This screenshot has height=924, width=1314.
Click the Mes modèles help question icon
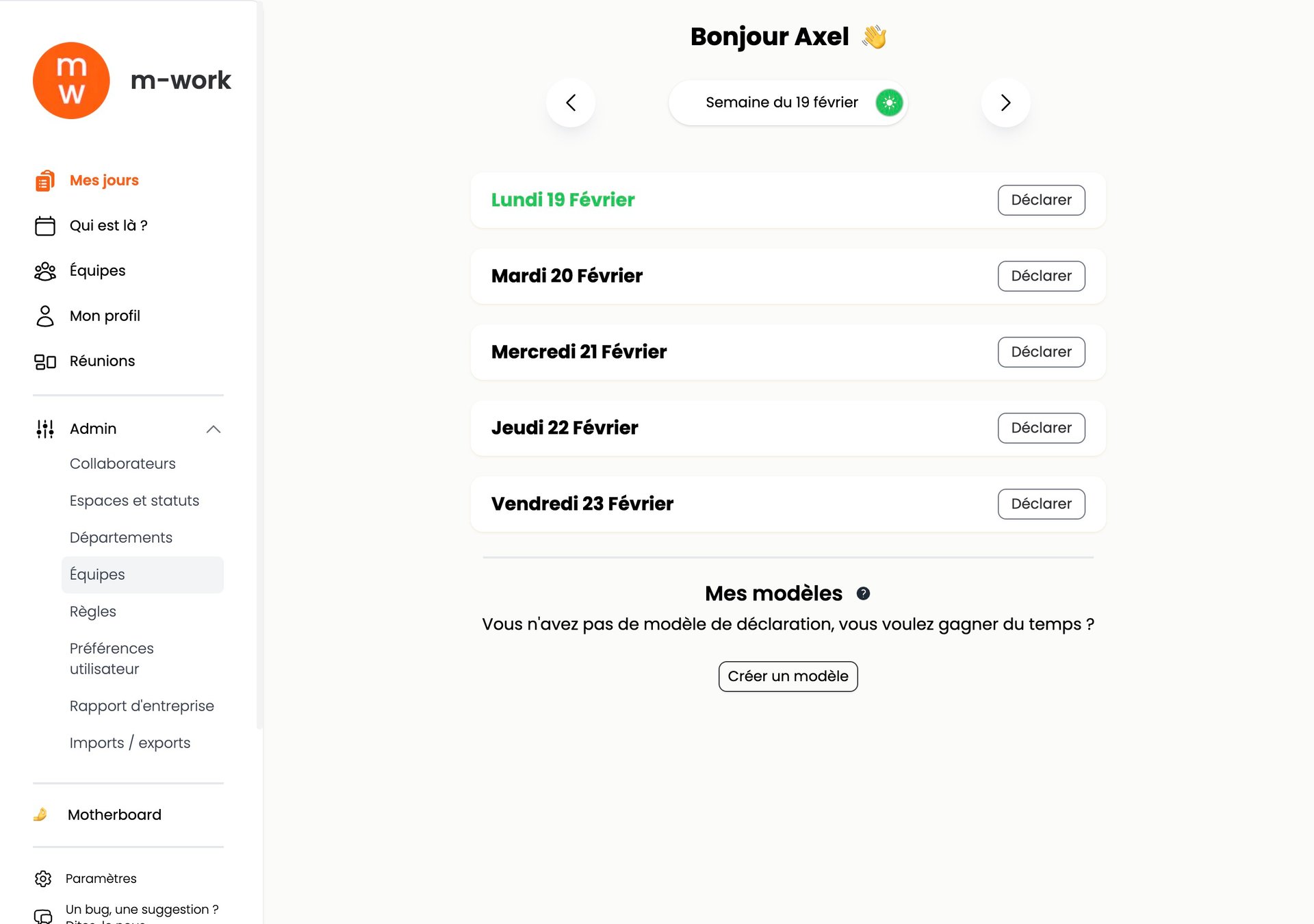click(x=863, y=593)
